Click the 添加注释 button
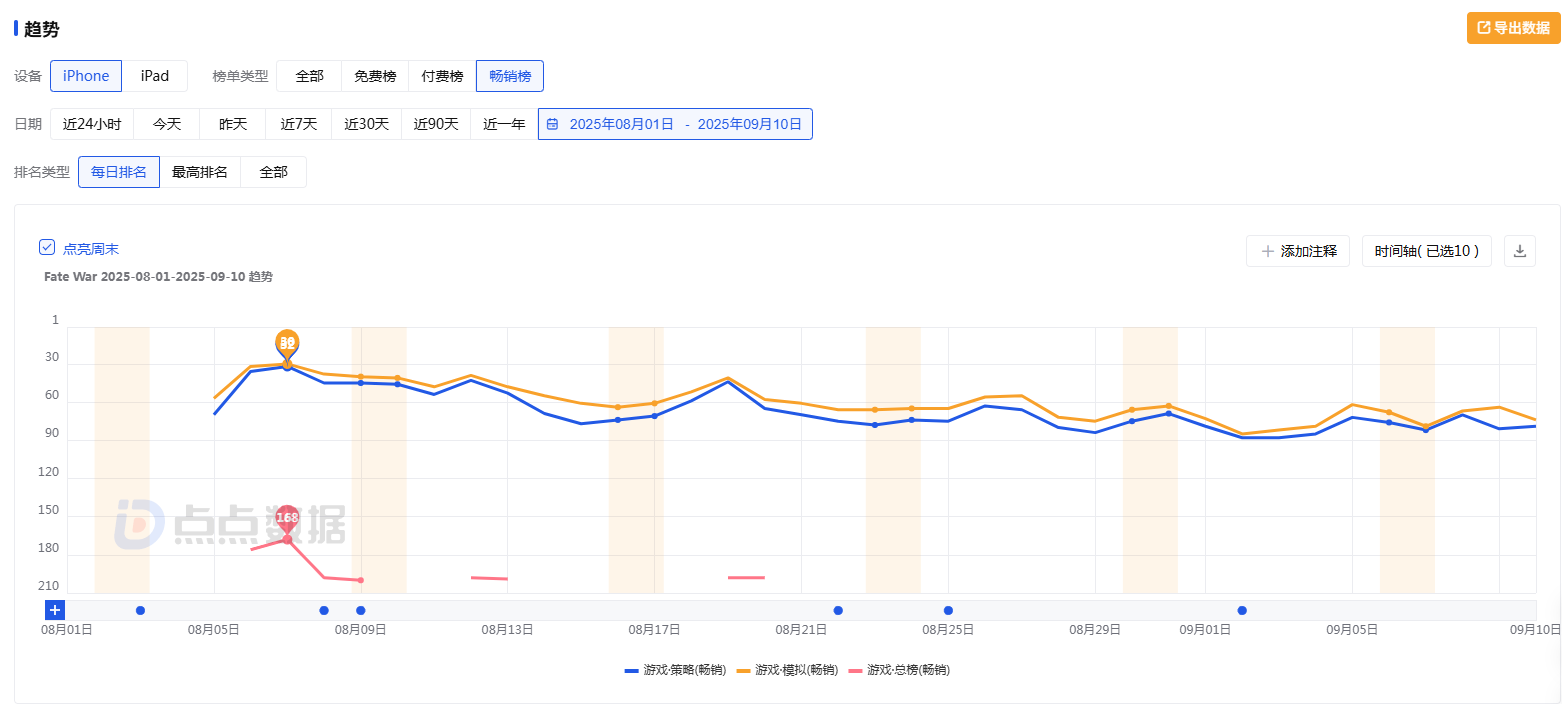Screen dimensions: 1562x704 click(x=1298, y=251)
